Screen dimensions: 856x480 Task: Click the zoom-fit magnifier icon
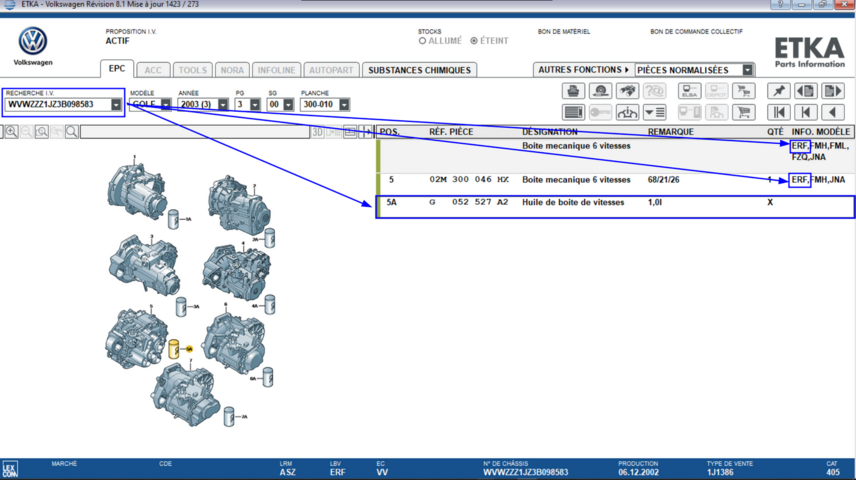[x=41, y=132]
